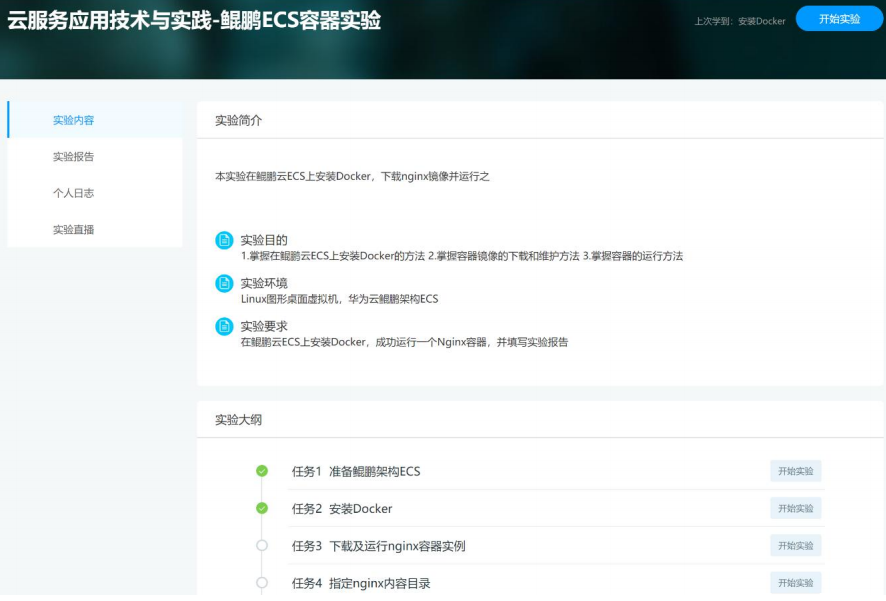Click the 实验要求 heading text
This screenshot has height=601, width=886.
tap(264, 326)
